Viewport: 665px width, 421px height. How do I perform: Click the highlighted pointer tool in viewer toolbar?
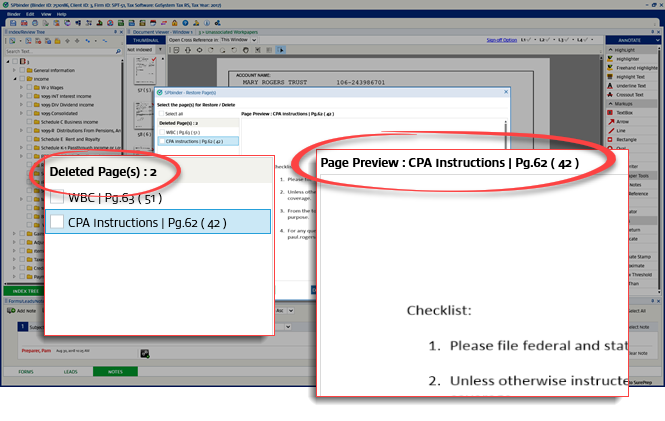pyautogui.click(x=280, y=50)
